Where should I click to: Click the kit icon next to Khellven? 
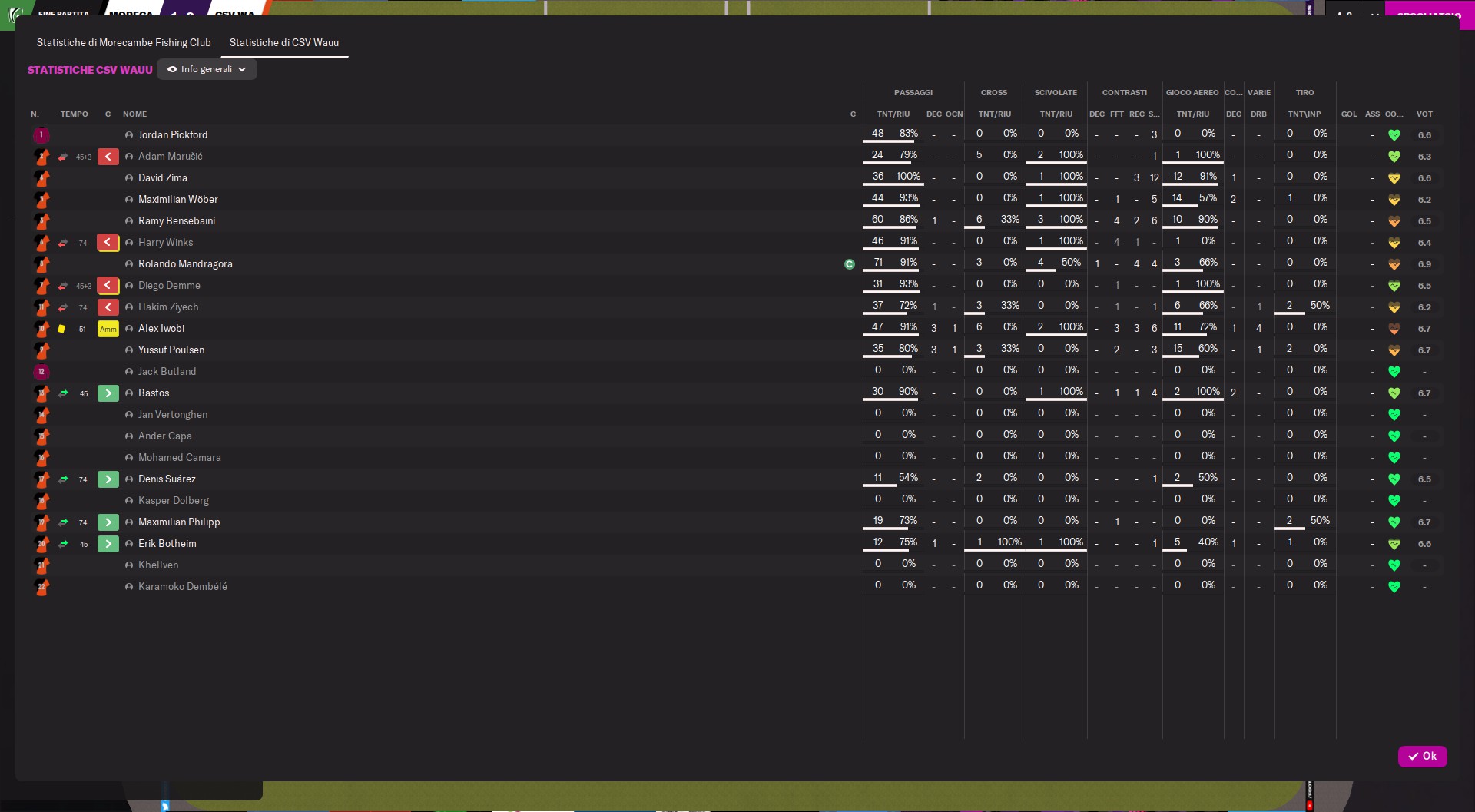41,565
